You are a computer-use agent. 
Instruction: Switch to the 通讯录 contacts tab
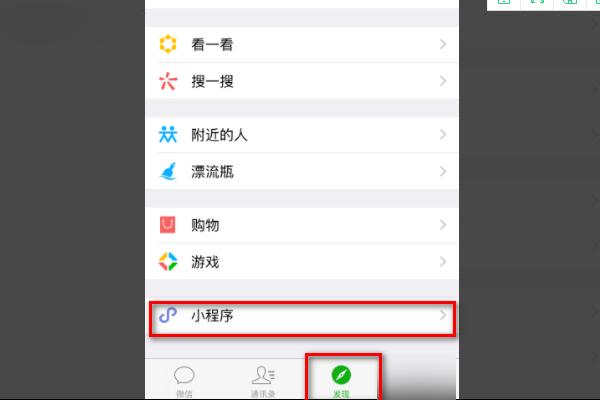(x=263, y=380)
